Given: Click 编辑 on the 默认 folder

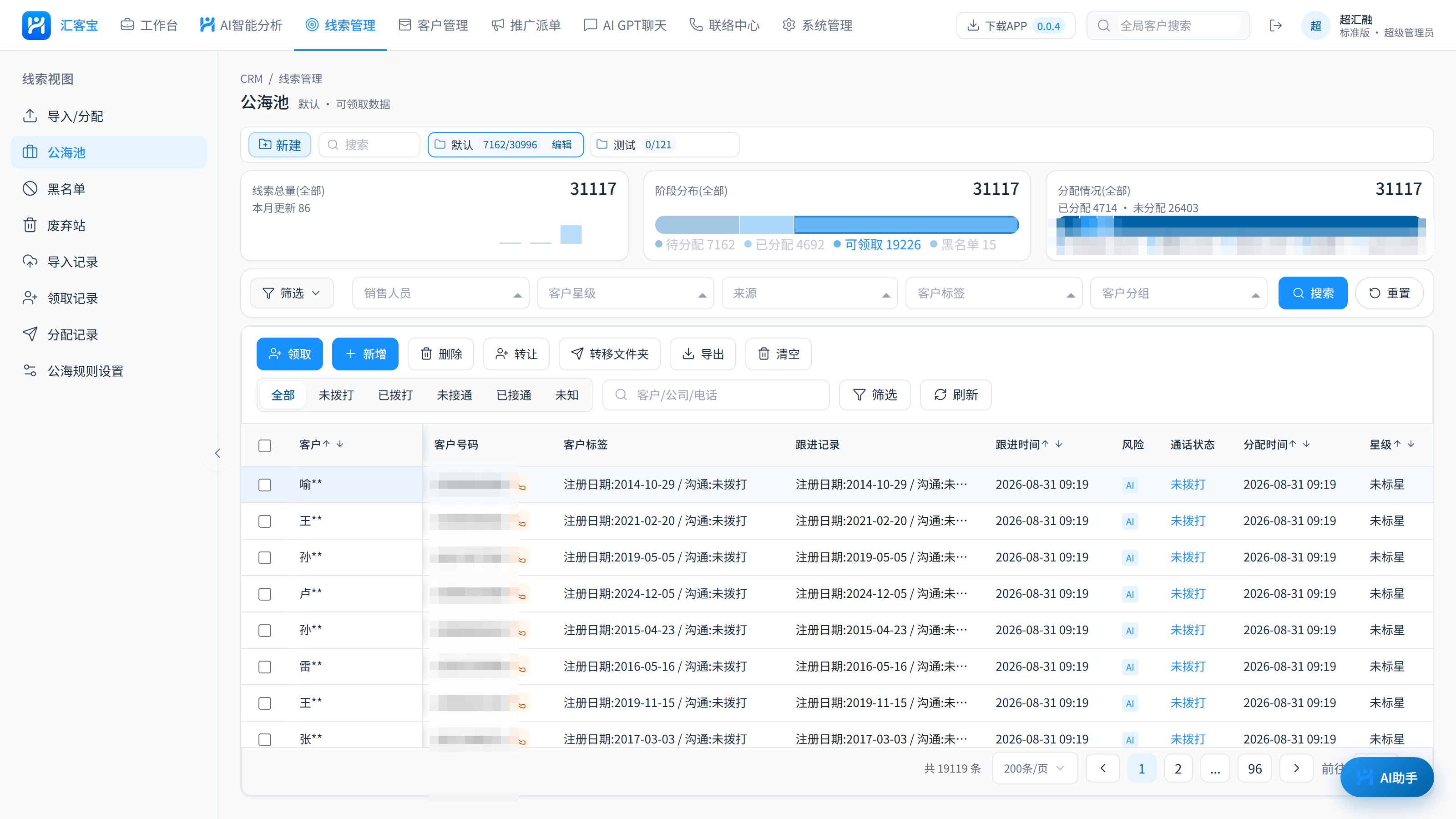Looking at the screenshot, I should pyautogui.click(x=561, y=145).
